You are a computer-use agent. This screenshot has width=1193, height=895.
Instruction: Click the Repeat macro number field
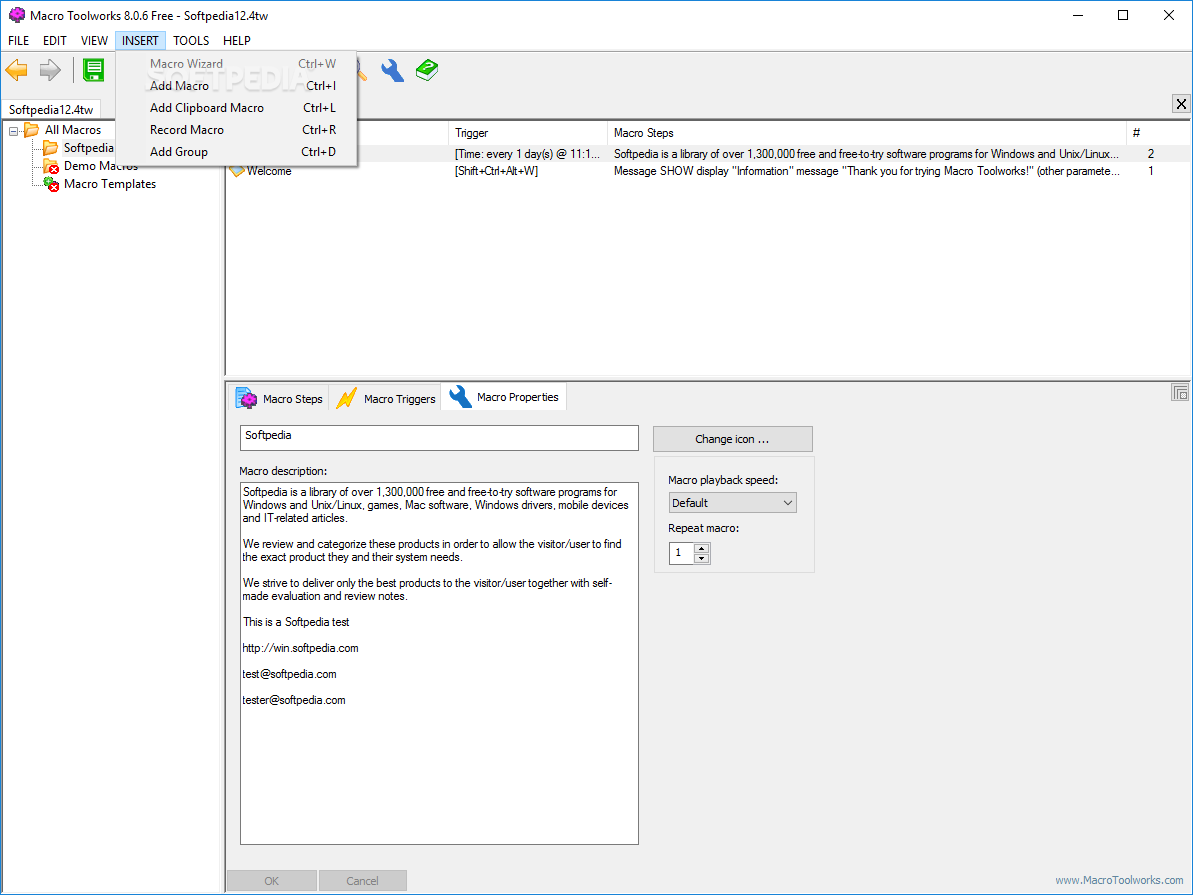click(x=681, y=553)
